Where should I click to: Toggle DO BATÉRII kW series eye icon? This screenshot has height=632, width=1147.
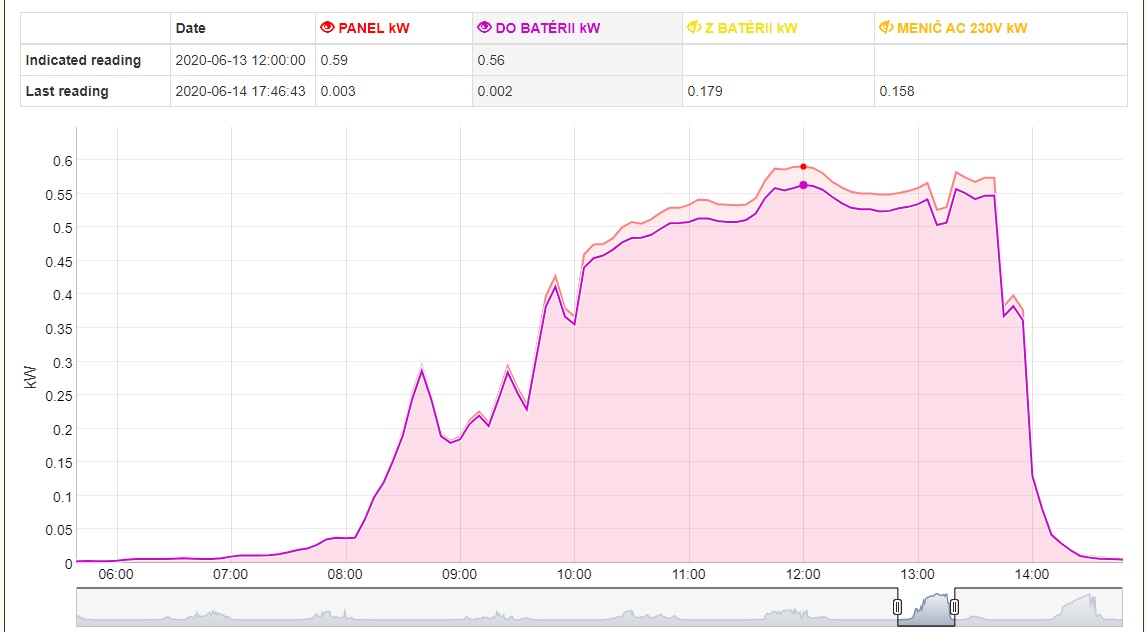tap(484, 28)
